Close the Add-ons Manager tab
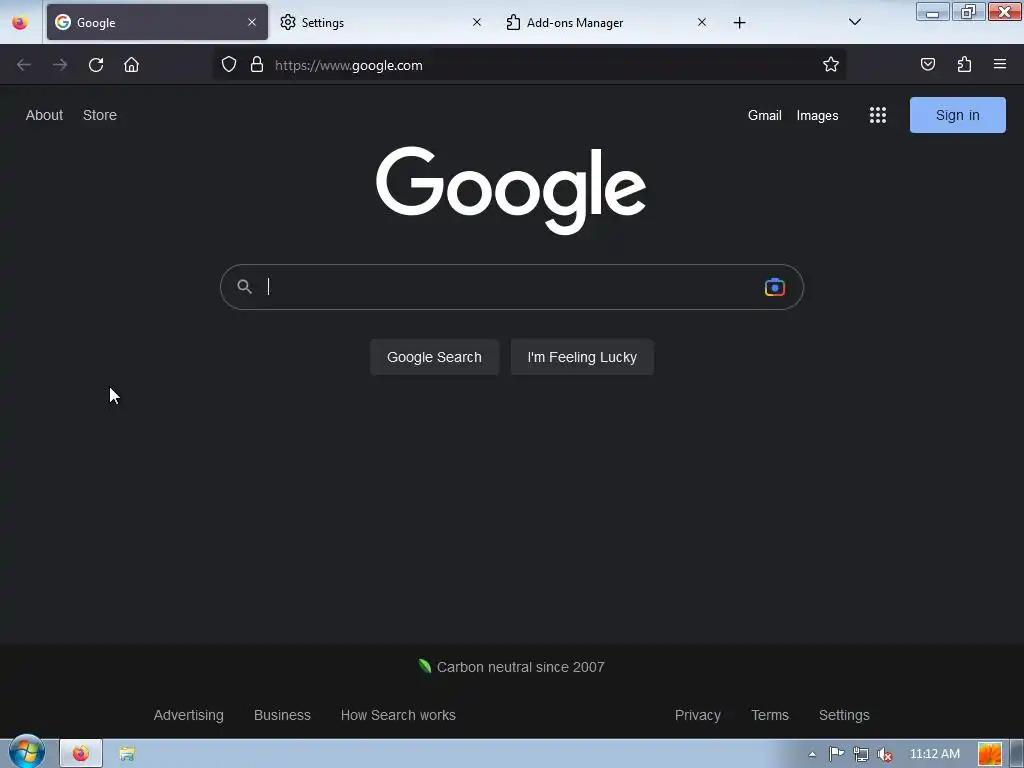 click(x=702, y=22)
